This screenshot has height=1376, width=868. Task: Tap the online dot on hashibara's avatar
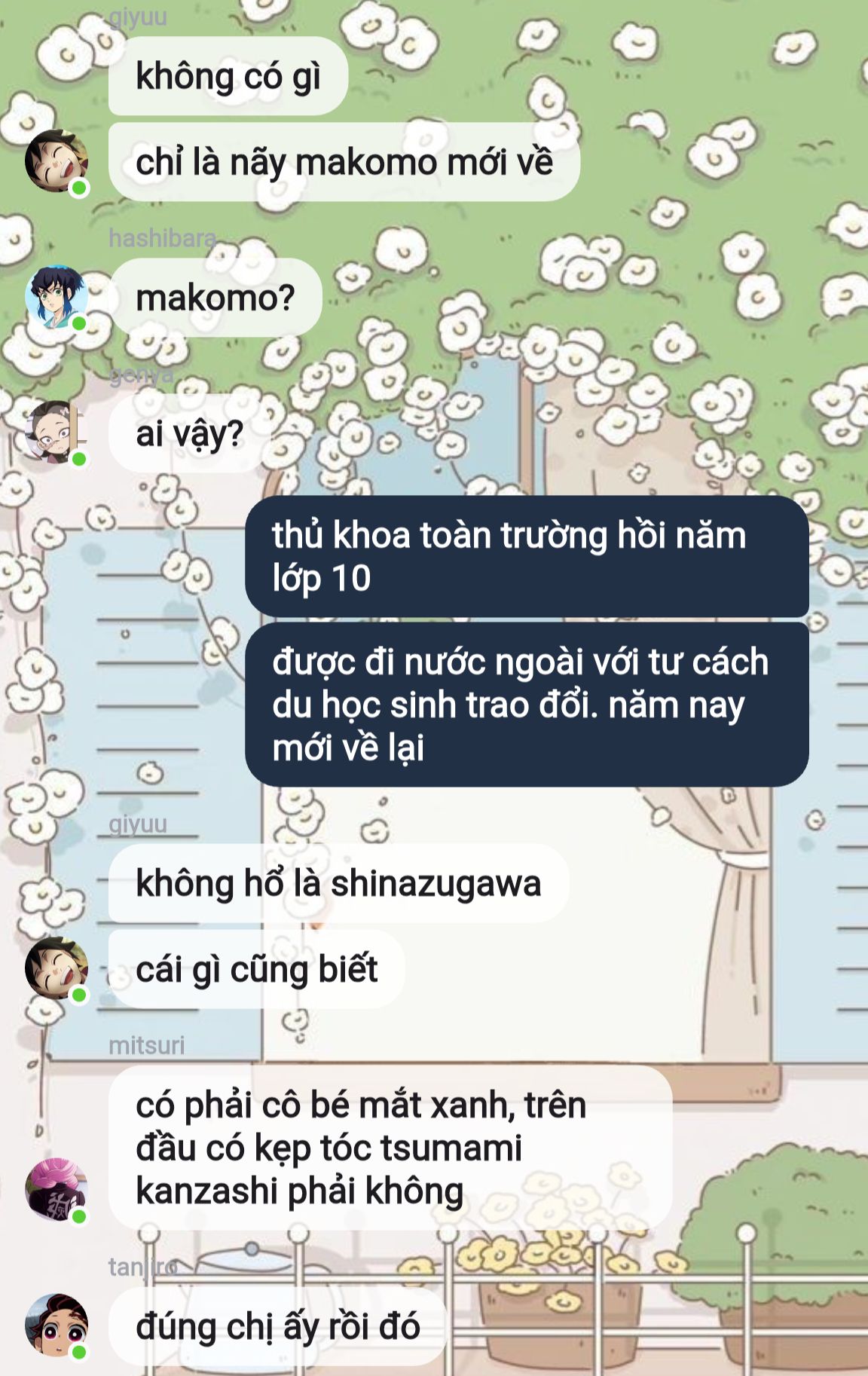click(x=79, y=323)
